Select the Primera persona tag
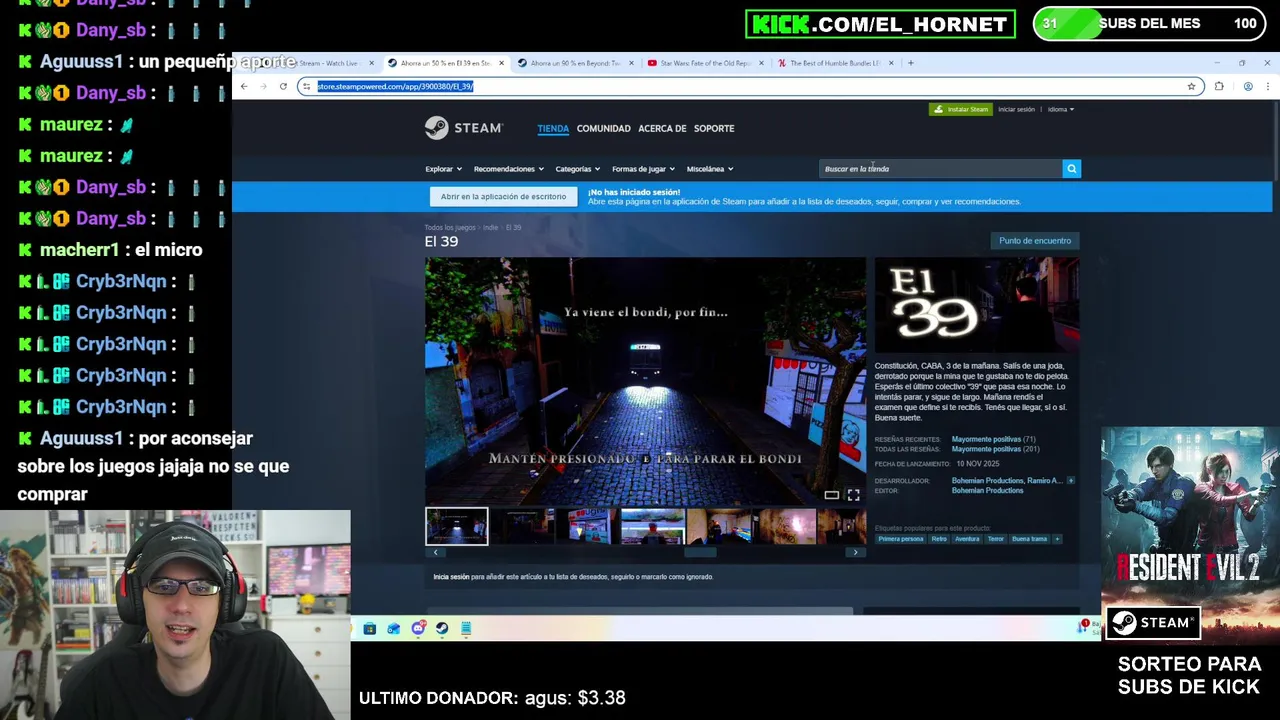The image size is (1280, 720). [x=900, y=539]
